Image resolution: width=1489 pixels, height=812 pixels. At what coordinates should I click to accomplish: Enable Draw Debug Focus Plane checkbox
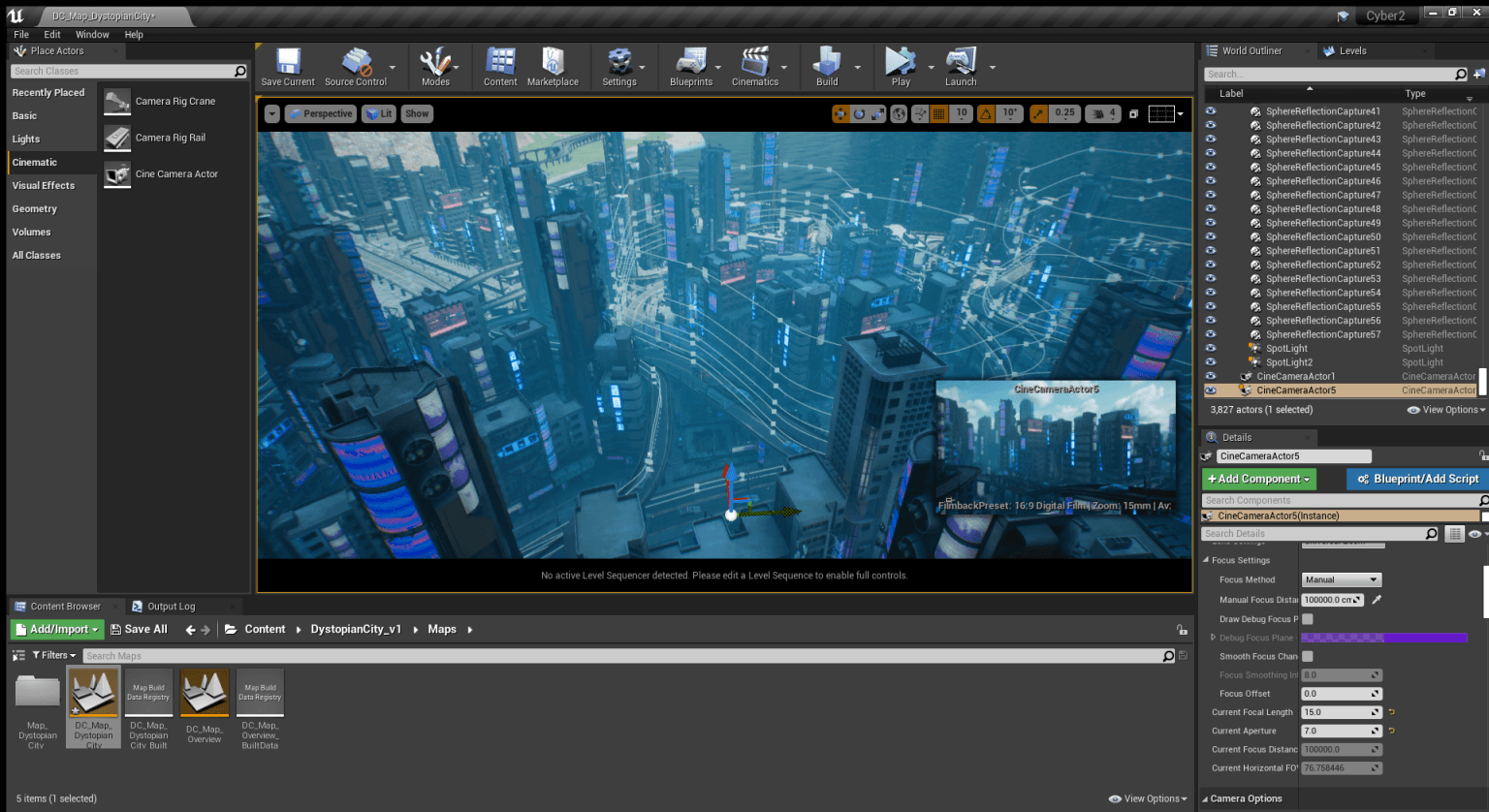click(x=1308, y=619)
